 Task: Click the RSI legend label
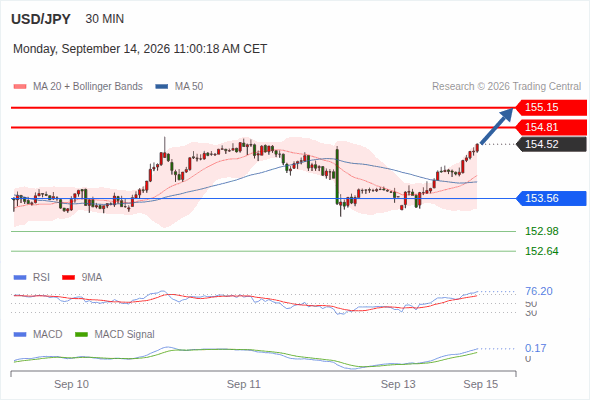coord(41,278)
